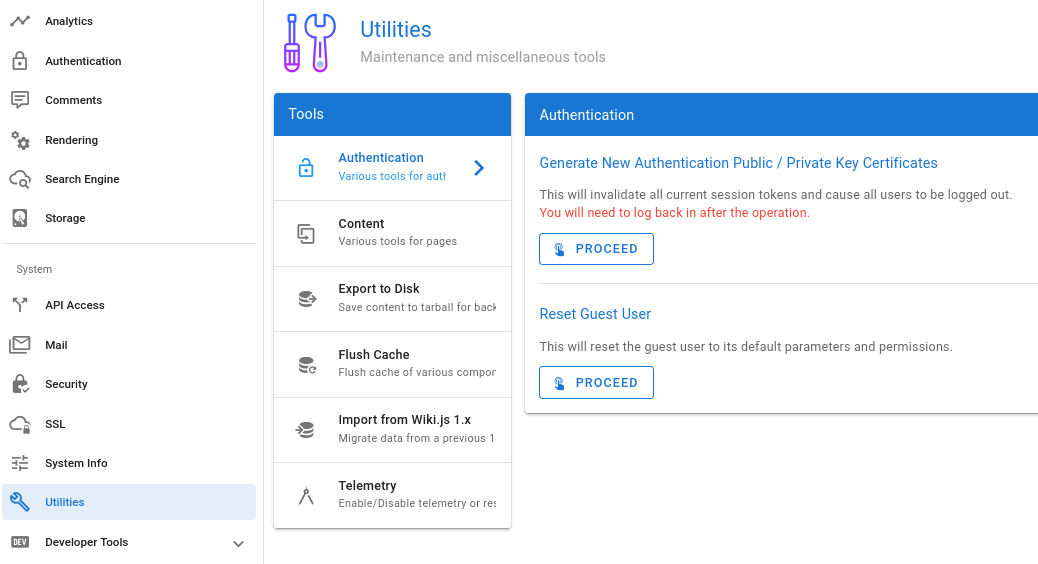Expand the Developer Tools sidebar section
This screenshot has width=1038, height=564.
[x=238, y=543]
